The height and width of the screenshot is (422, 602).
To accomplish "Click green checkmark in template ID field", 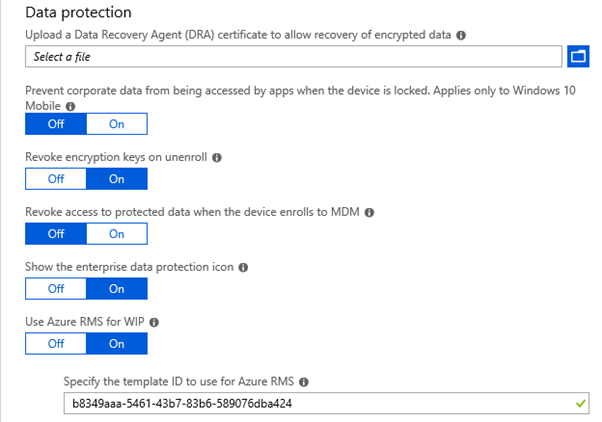I will tap(580, 403).
